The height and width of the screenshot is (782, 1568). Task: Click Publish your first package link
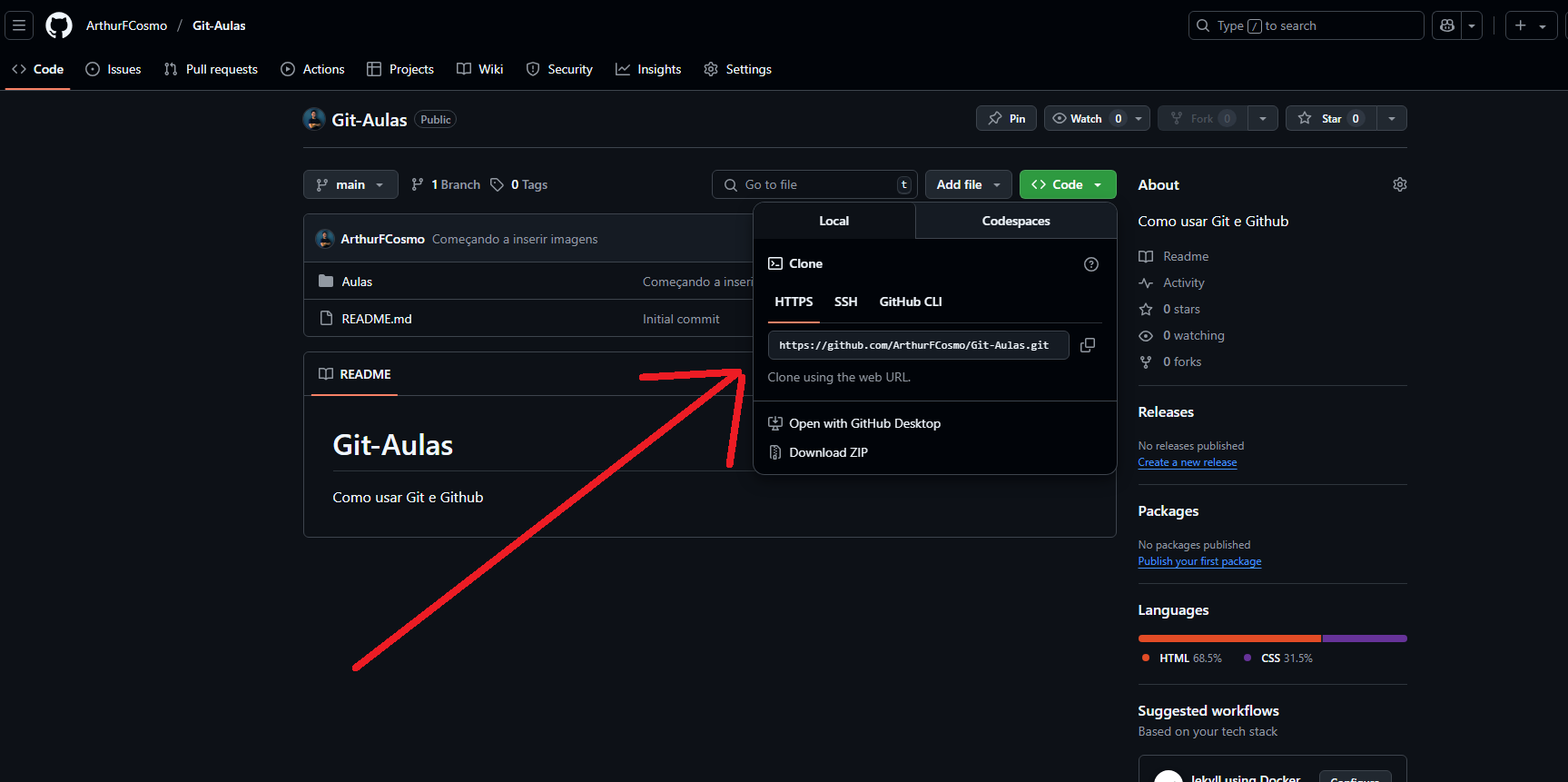(1199, 561)
